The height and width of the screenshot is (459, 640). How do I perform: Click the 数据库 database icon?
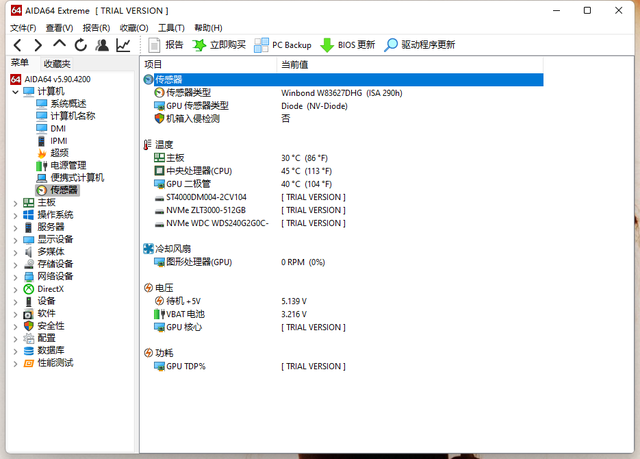tap(28, 350)
